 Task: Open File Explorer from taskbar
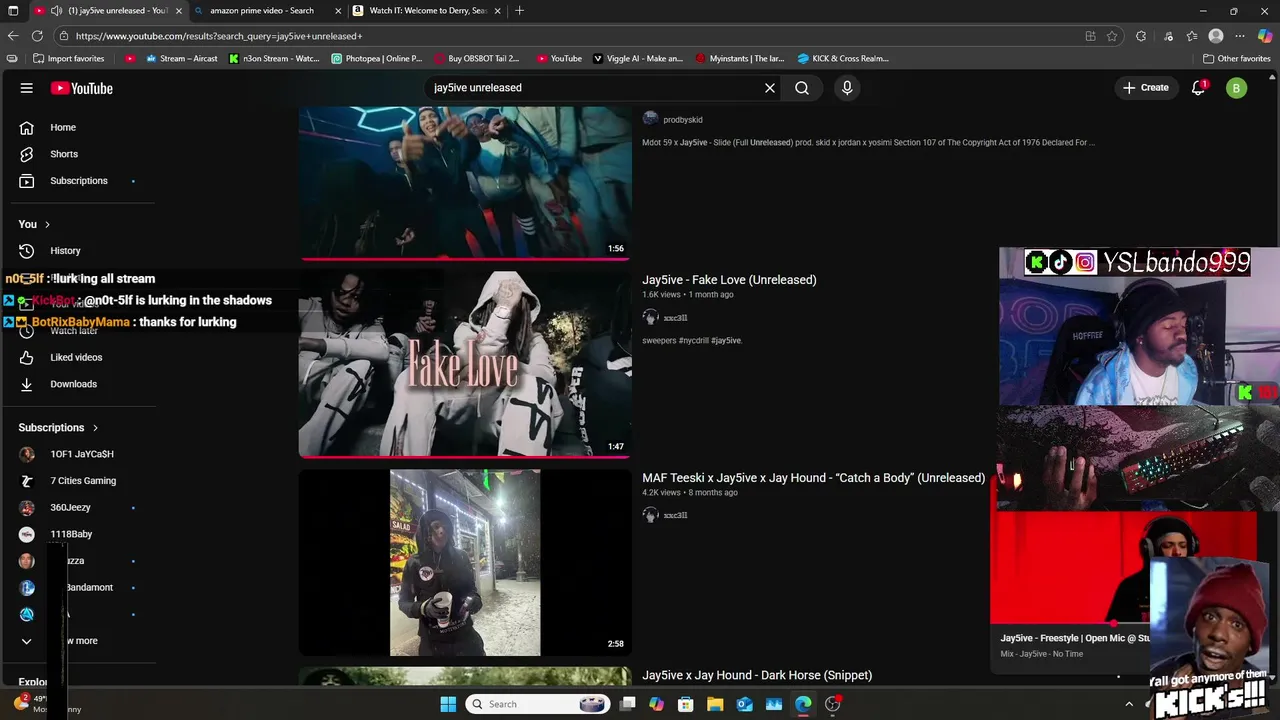pyautogui.click(x=715, y=704)
